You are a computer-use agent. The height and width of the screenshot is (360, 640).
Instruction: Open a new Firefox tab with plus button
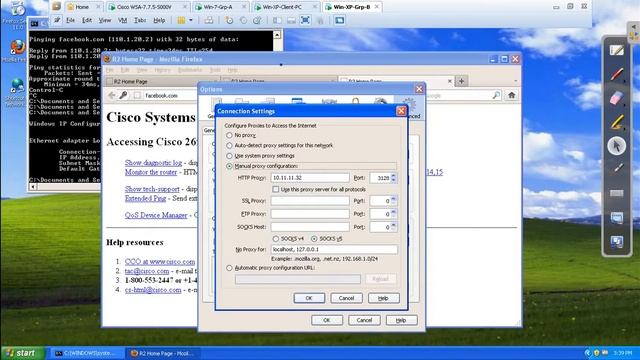[461, 81]
